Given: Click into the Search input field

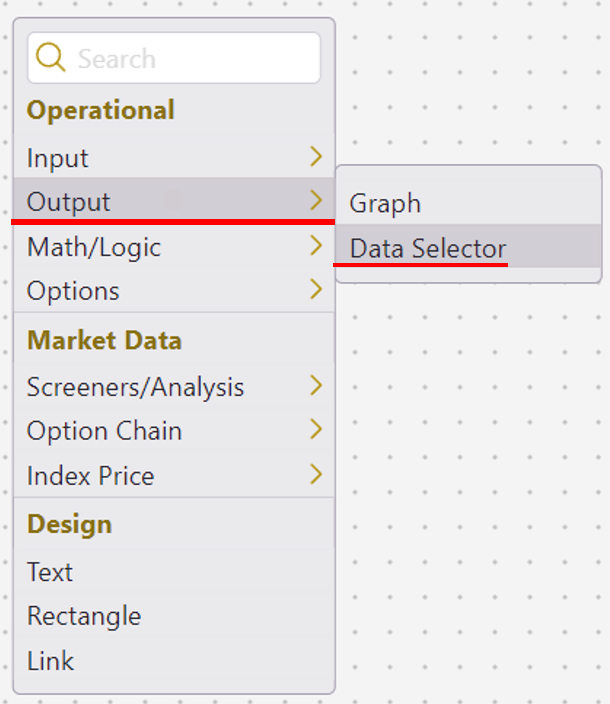Looking at the screenshot, I should [x=190, y=58].
